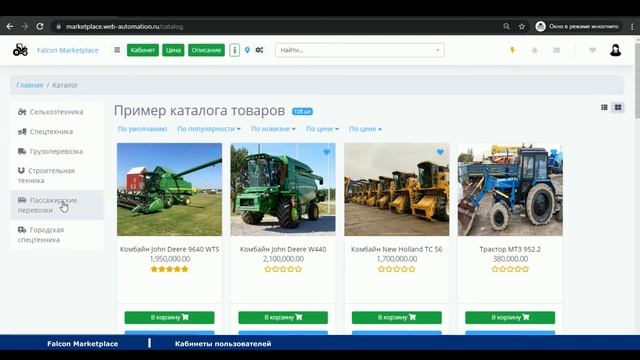Reload the page in browser

coord(40,26)
